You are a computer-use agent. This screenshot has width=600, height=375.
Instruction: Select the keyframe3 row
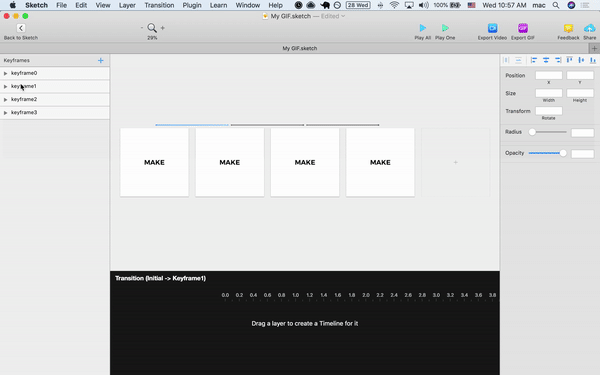[x=55, y=112]
